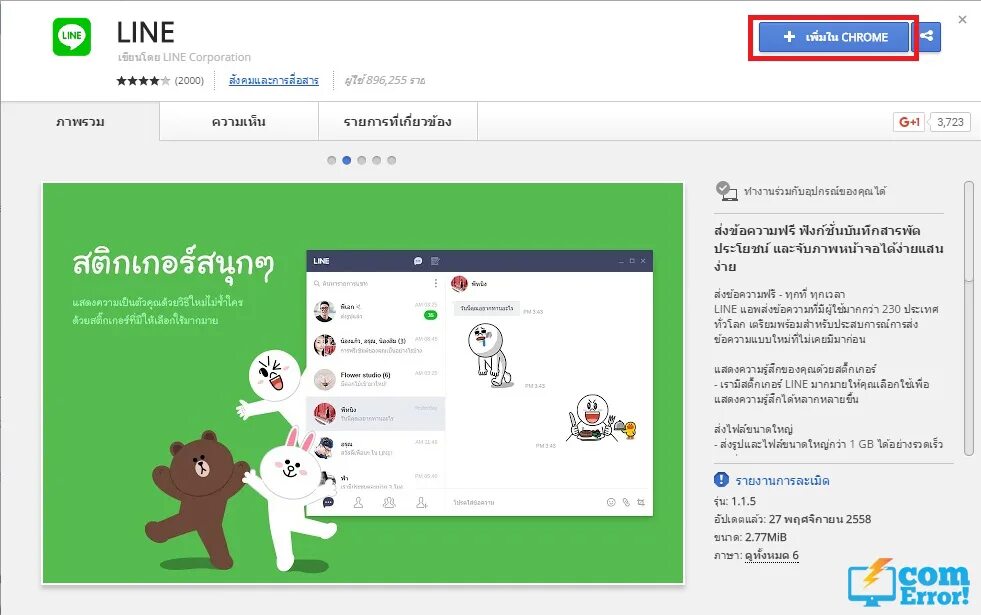Switch to the ภาพรวม tab
The image size is (981, 615).
coord(80,121)
